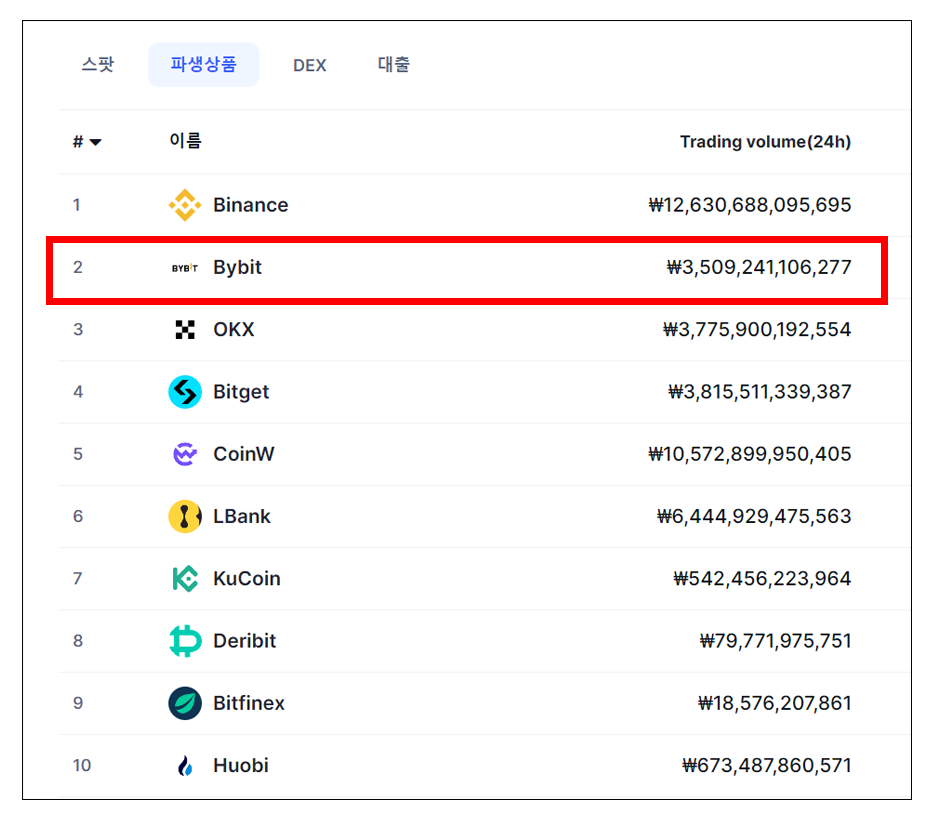Screen dimensions: 936x817
Task: Click the # rank column header
Action: (78, 142)
